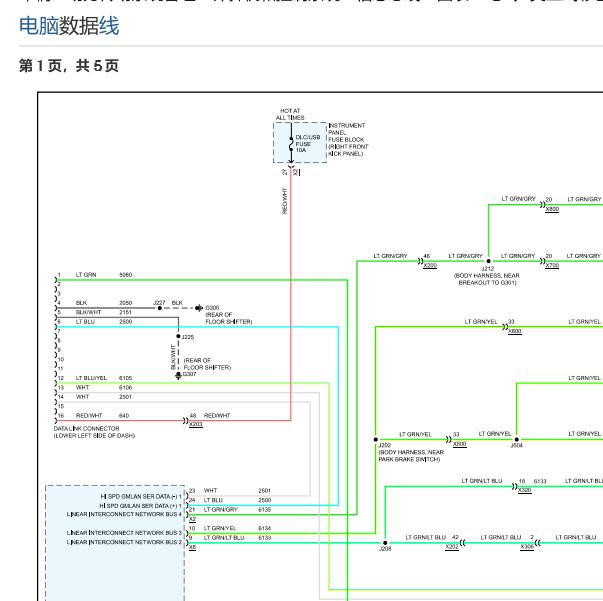
Task: Click the X202 connector label
Action: (x=452, y=547)
